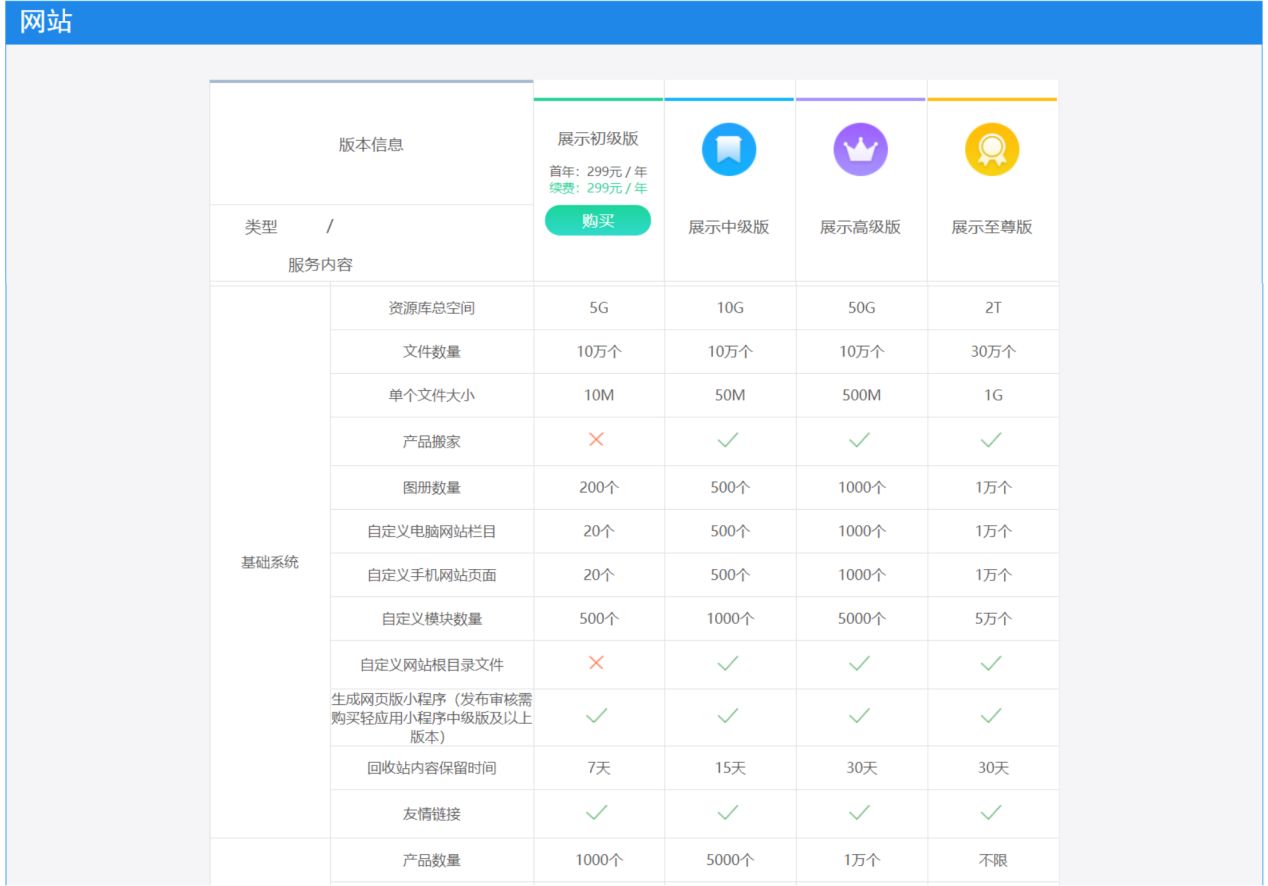This screenshot has width=1268, height=886.
Task: Toggle the 自定义网站根目录文件 checkmark under 展示中级版
Action: point(729,663)
